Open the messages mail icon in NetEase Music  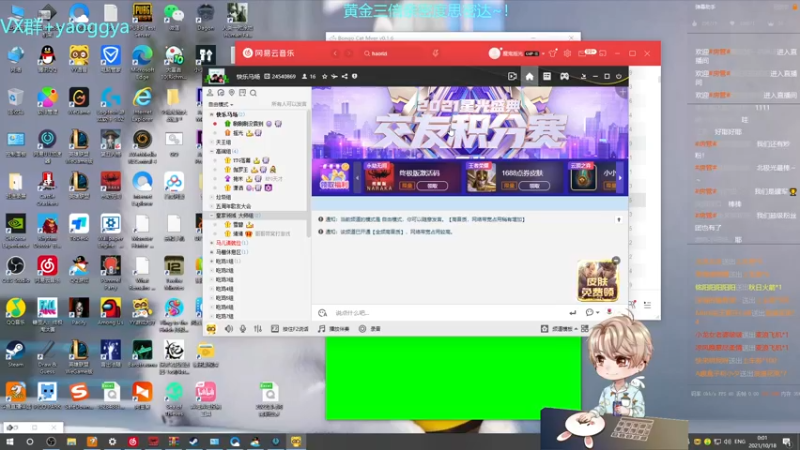tap(582, 53)
